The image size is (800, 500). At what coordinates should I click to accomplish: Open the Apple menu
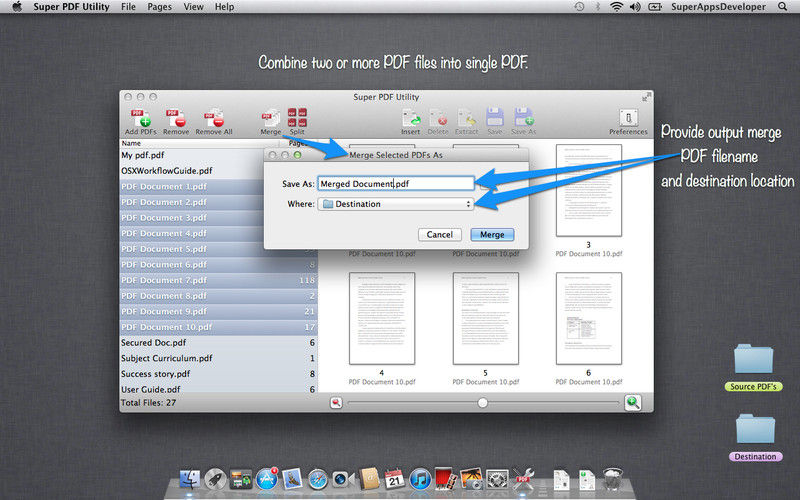pyautogui.click(x=17, y=7)
